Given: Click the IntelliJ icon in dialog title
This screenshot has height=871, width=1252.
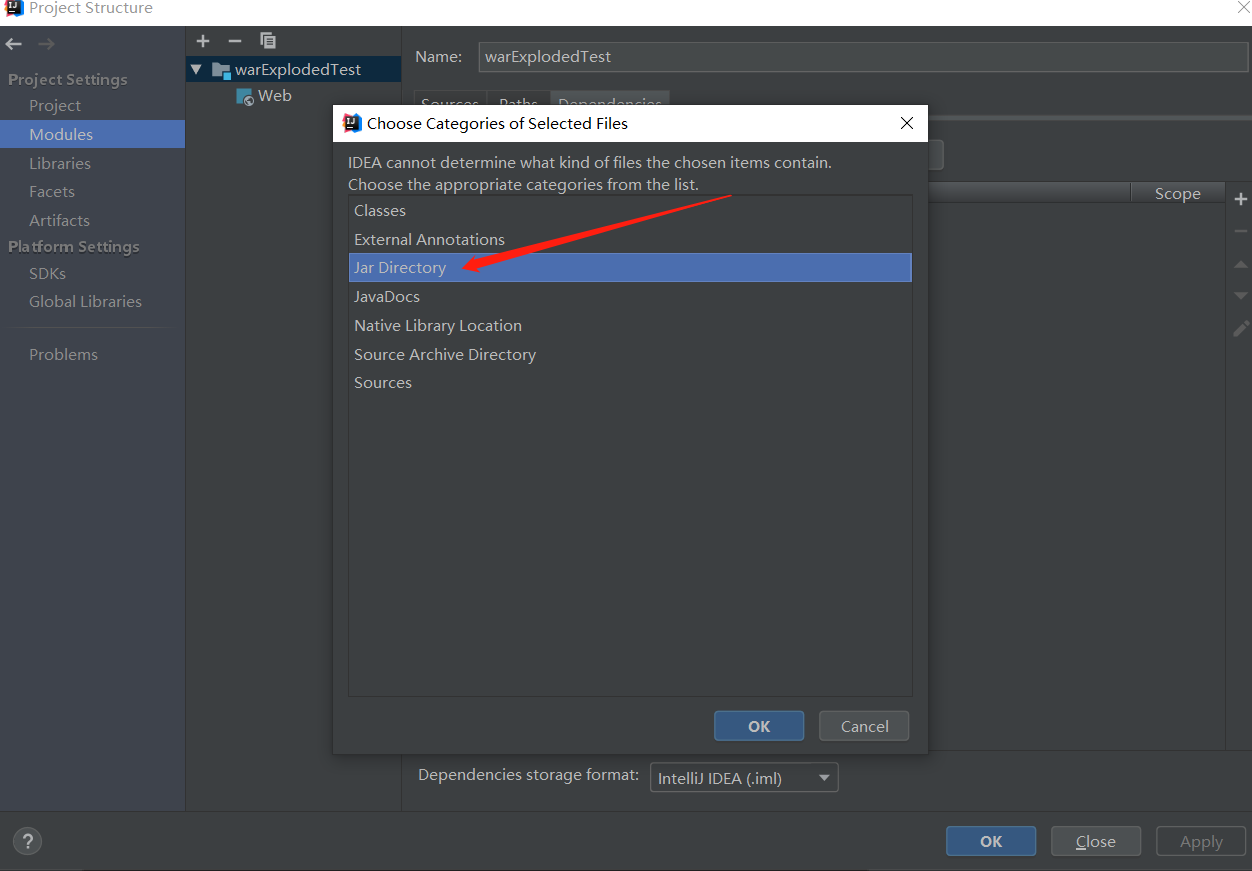Looking at the screenshot, I should [x=352, y=123].
